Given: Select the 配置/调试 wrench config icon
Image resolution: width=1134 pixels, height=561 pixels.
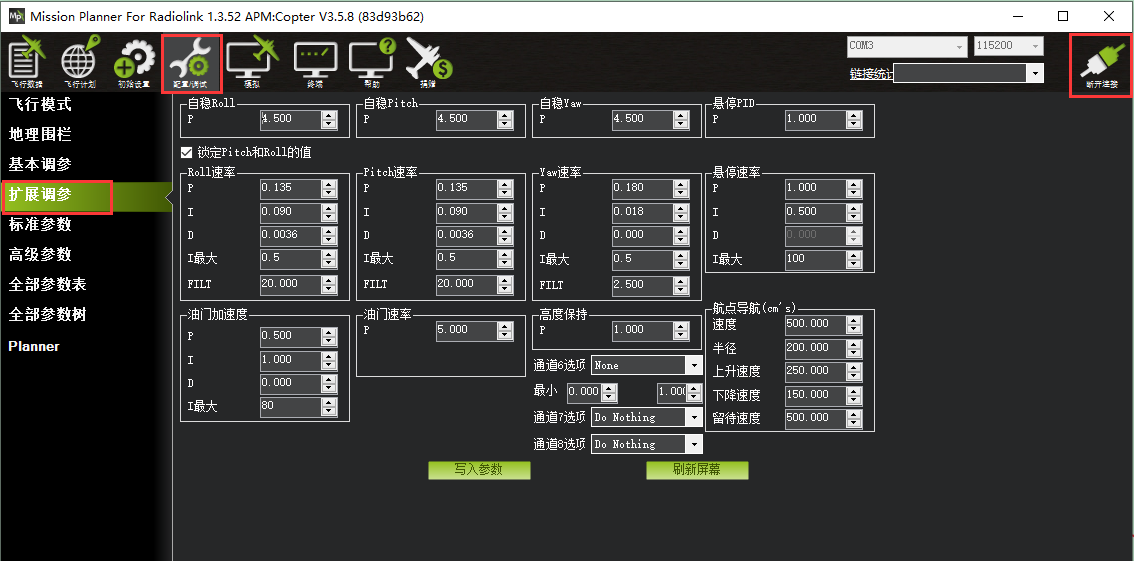Looking at the screenshot, I should click(x=191, y=64).
